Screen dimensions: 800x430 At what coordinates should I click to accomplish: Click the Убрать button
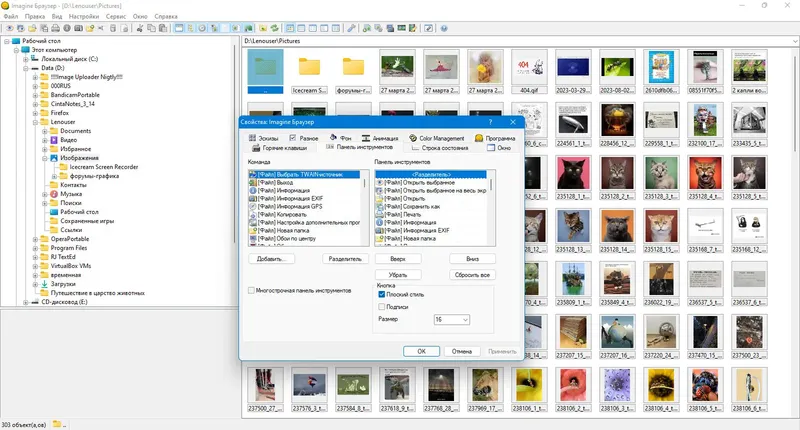[398, 274]
